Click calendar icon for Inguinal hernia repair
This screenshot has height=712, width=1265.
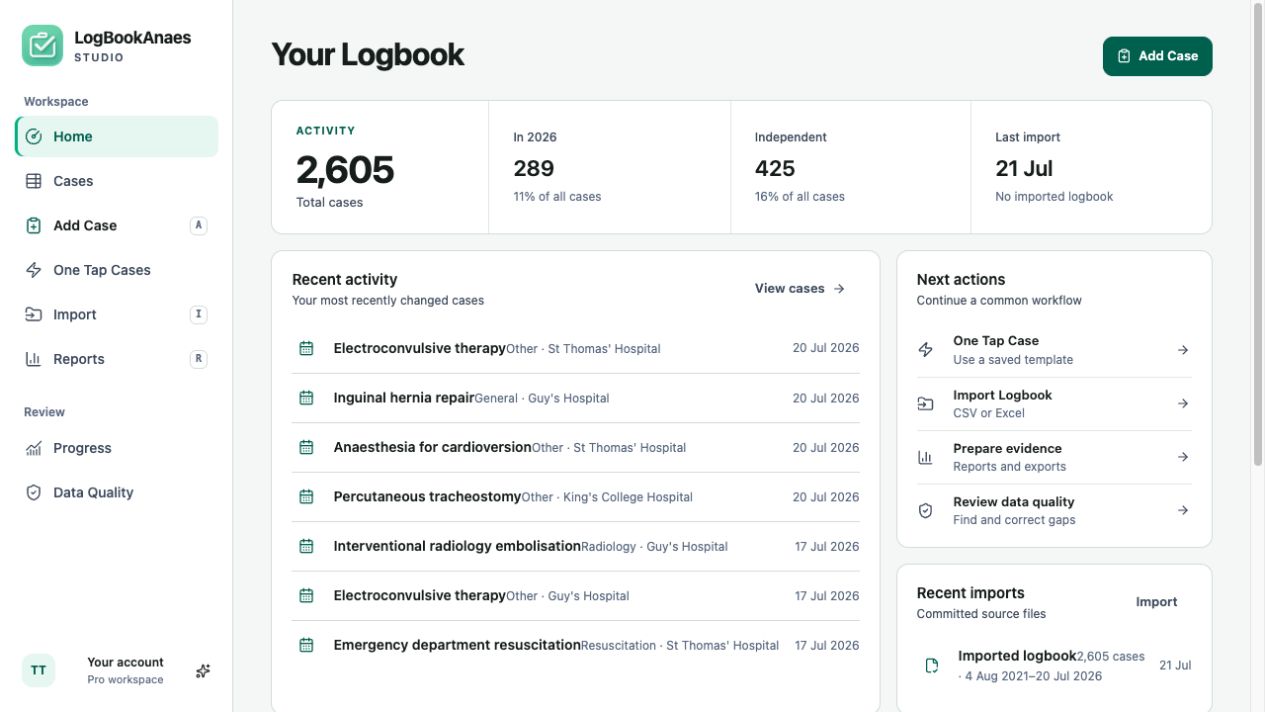(306, 398)
